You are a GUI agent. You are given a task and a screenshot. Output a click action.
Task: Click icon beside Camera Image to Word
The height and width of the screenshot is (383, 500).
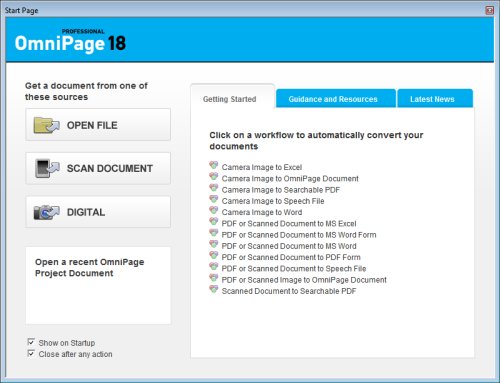tap(213, 211)
